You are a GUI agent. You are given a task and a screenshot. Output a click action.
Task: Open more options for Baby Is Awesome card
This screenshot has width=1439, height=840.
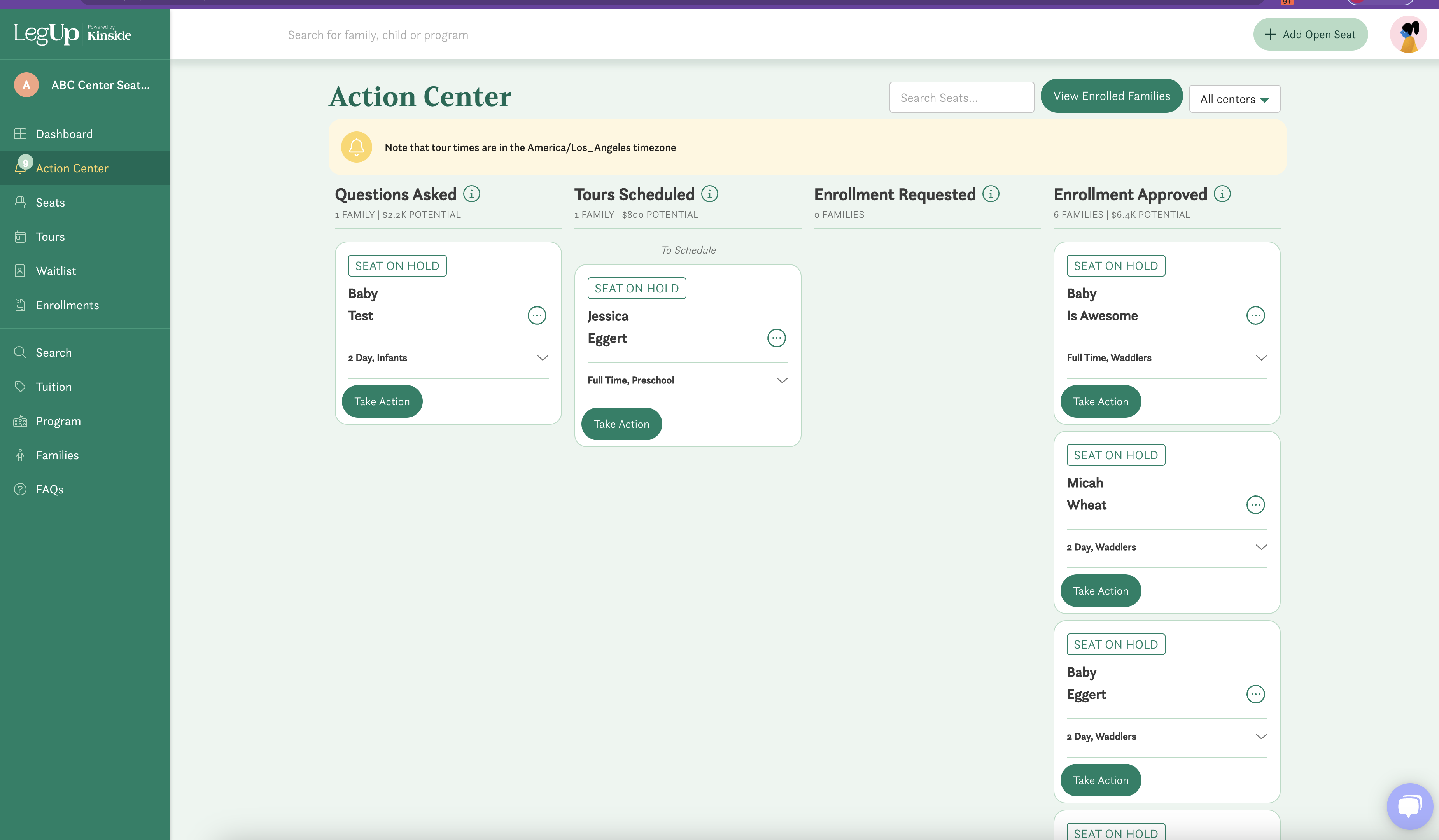point(1255,315)
